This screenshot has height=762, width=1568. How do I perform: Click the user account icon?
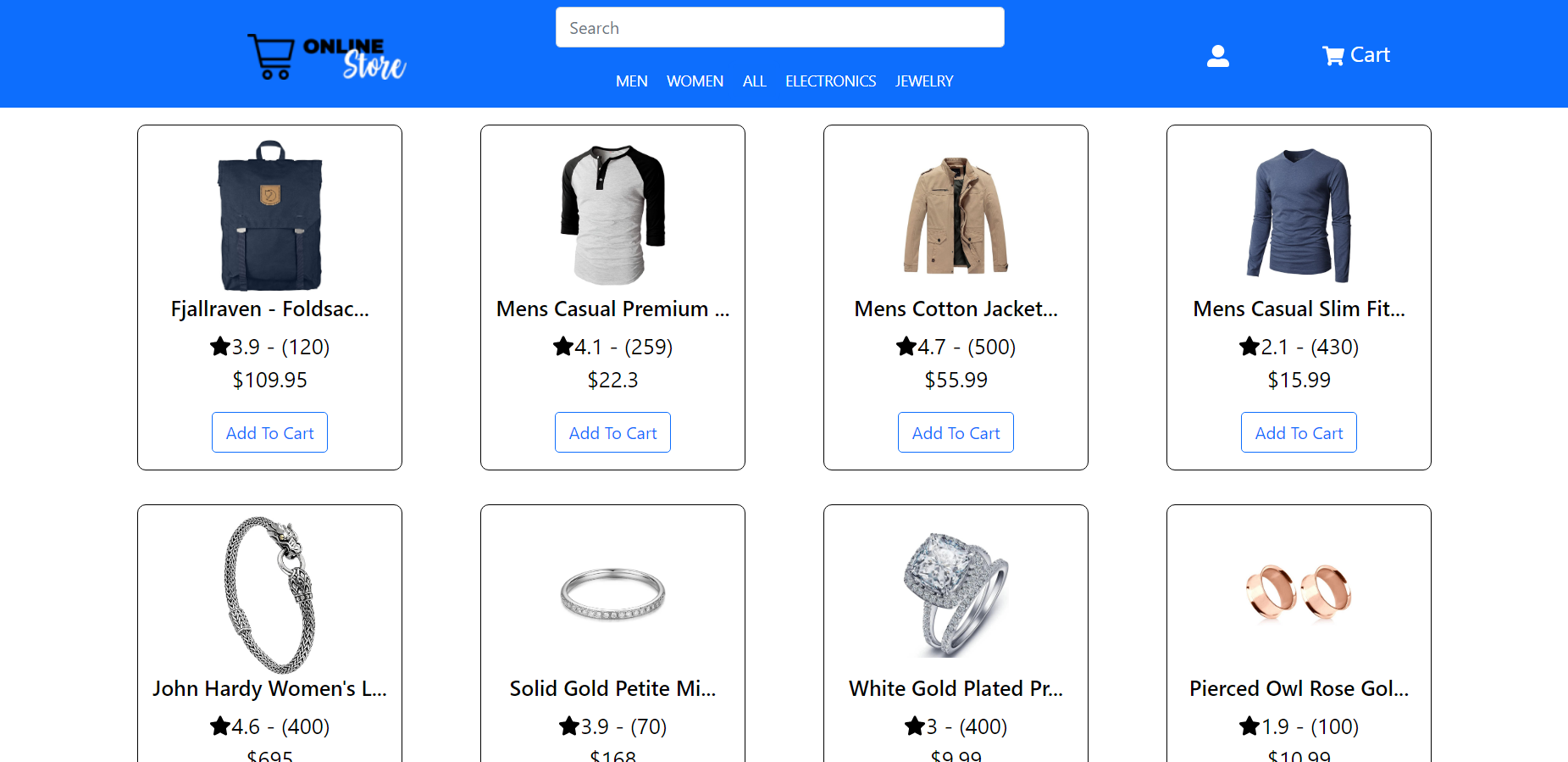[1217, 55]
